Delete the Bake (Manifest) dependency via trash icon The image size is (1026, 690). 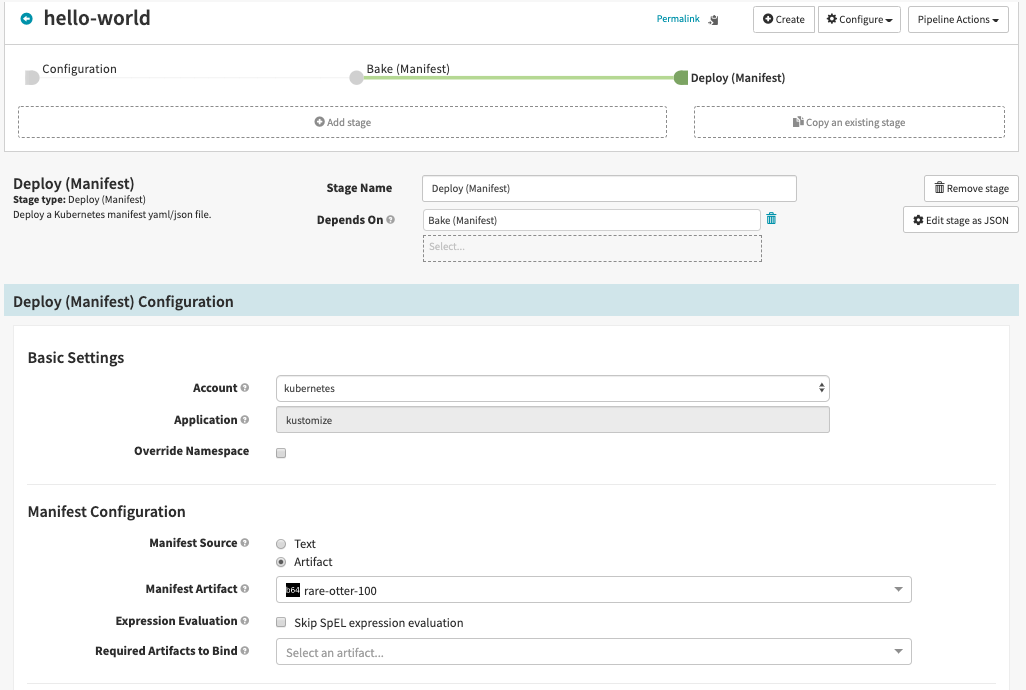pyautogui.click(x=771, y=219)
